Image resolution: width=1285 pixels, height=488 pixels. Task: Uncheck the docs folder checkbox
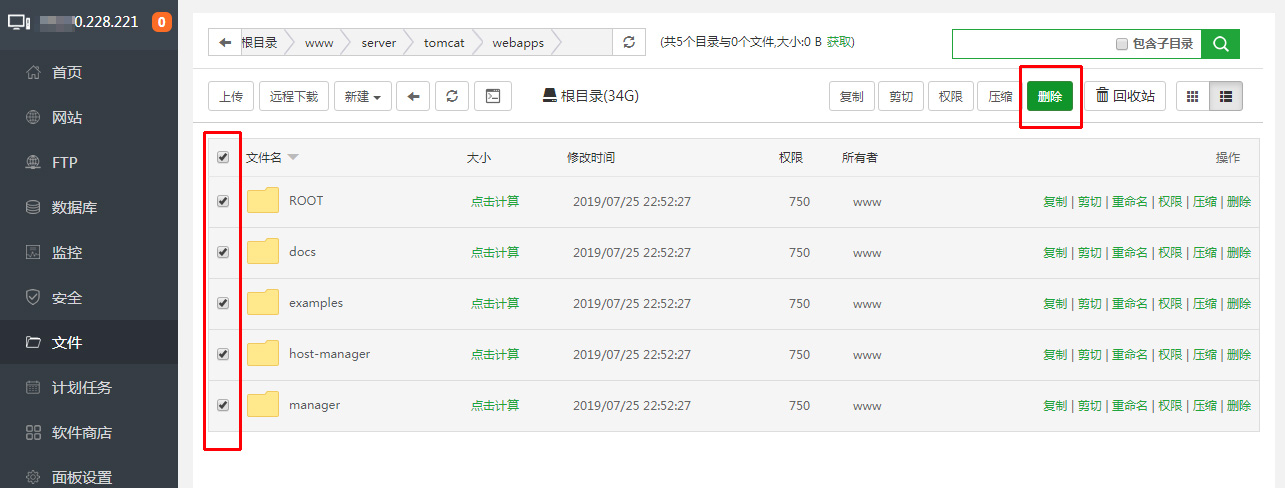[x=223, y=252]
